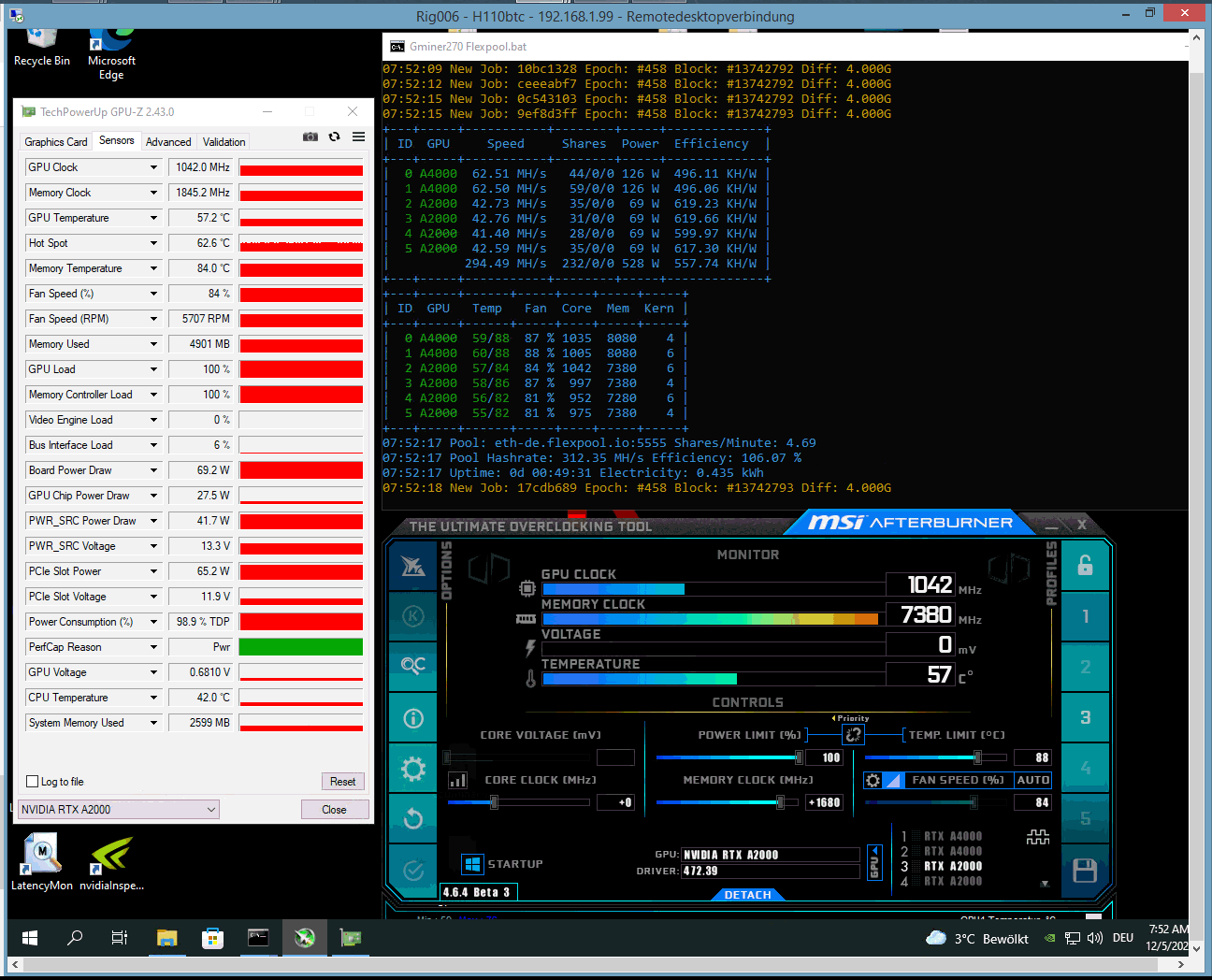Open NVIDIA RTX A2000 GPU selector
This screenshot has height=980, width=1212.
coord(119,810)
